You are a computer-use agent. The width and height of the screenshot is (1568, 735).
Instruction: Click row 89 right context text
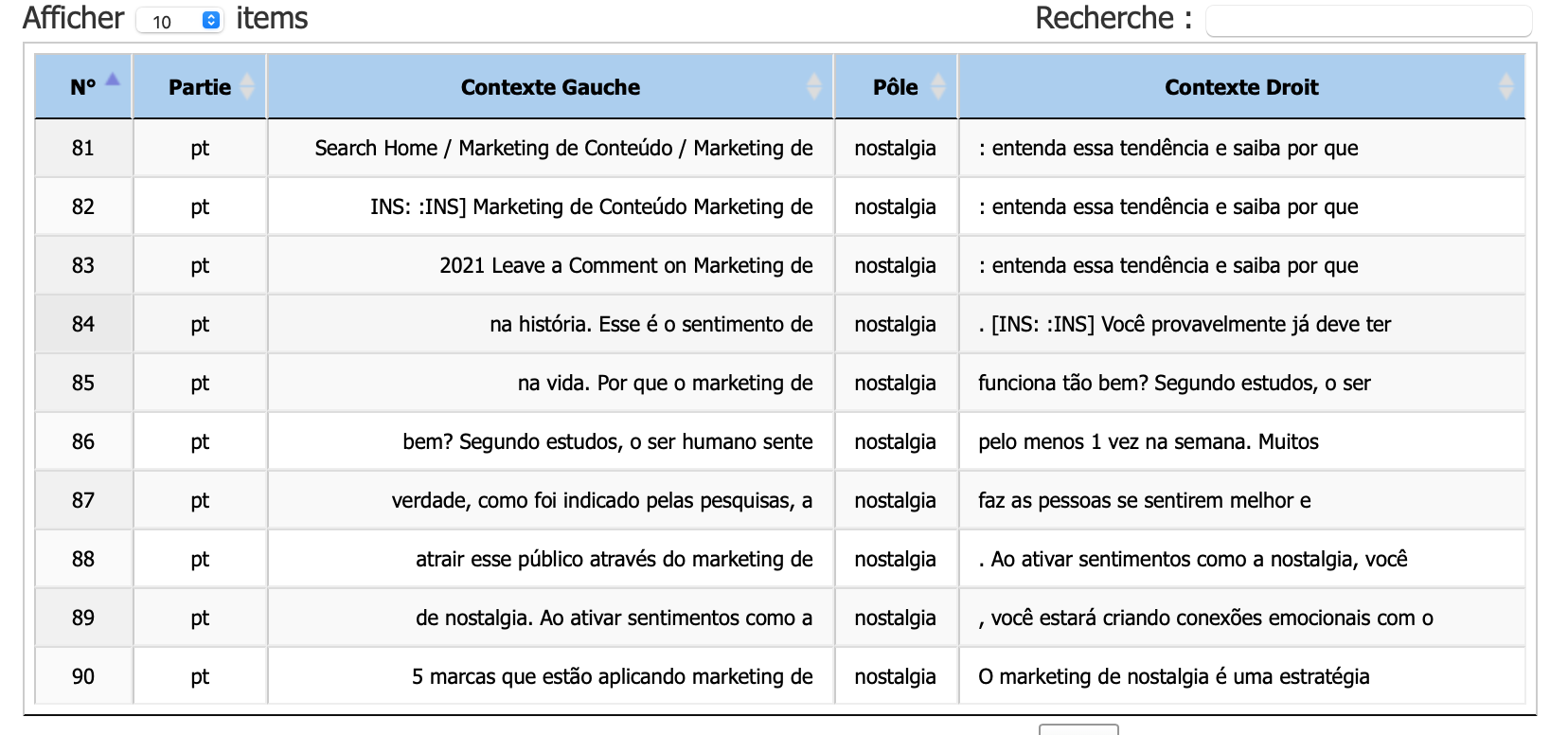click(x=1205, y=618)
